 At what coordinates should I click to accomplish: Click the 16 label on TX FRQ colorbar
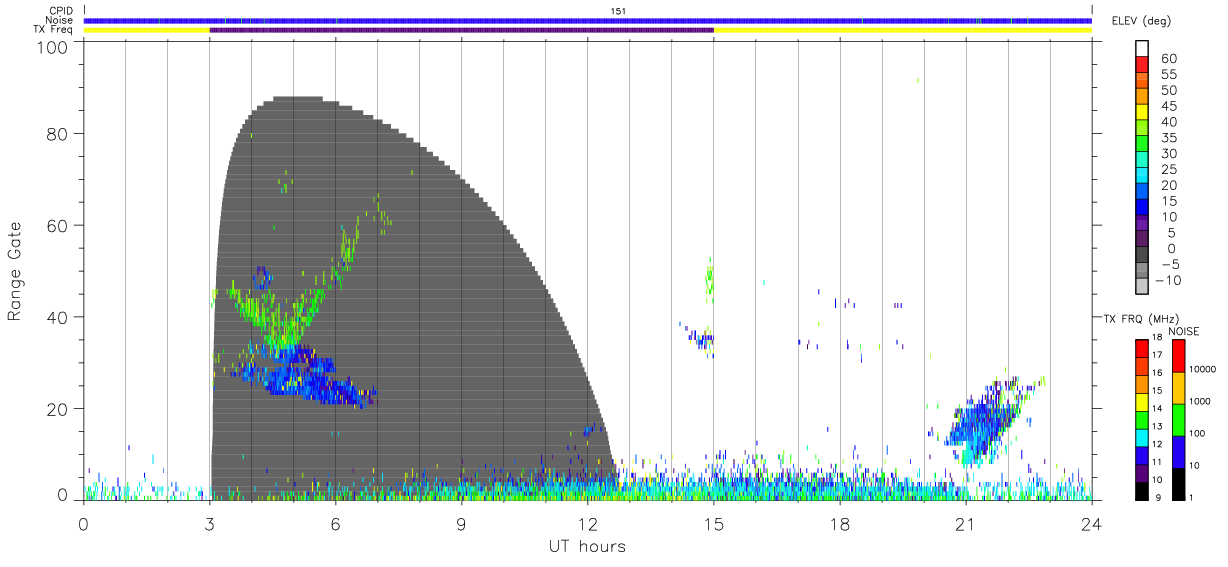[x=1157, y=372]
